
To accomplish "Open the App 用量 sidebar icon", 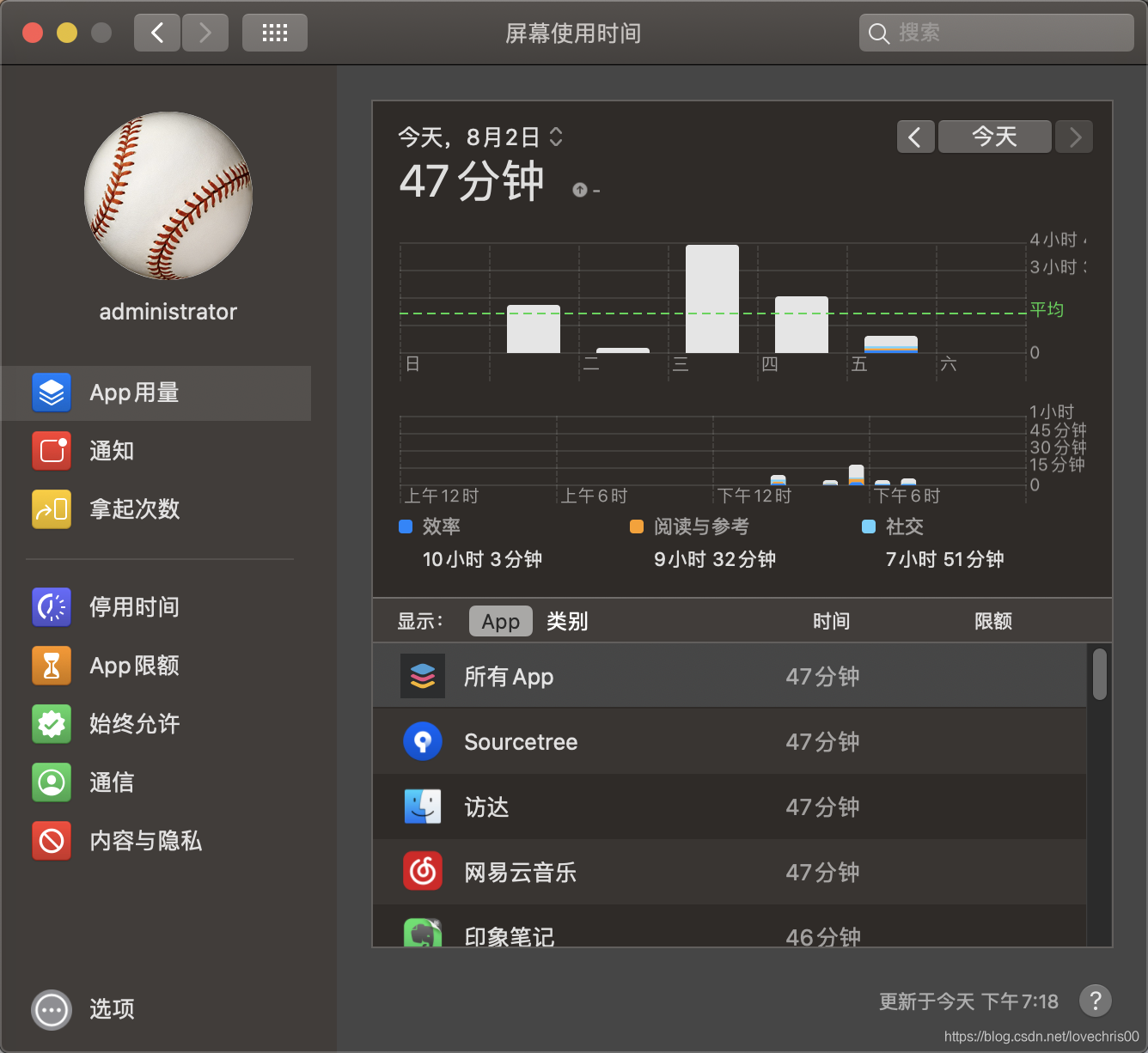I will (x=52, y=393).
